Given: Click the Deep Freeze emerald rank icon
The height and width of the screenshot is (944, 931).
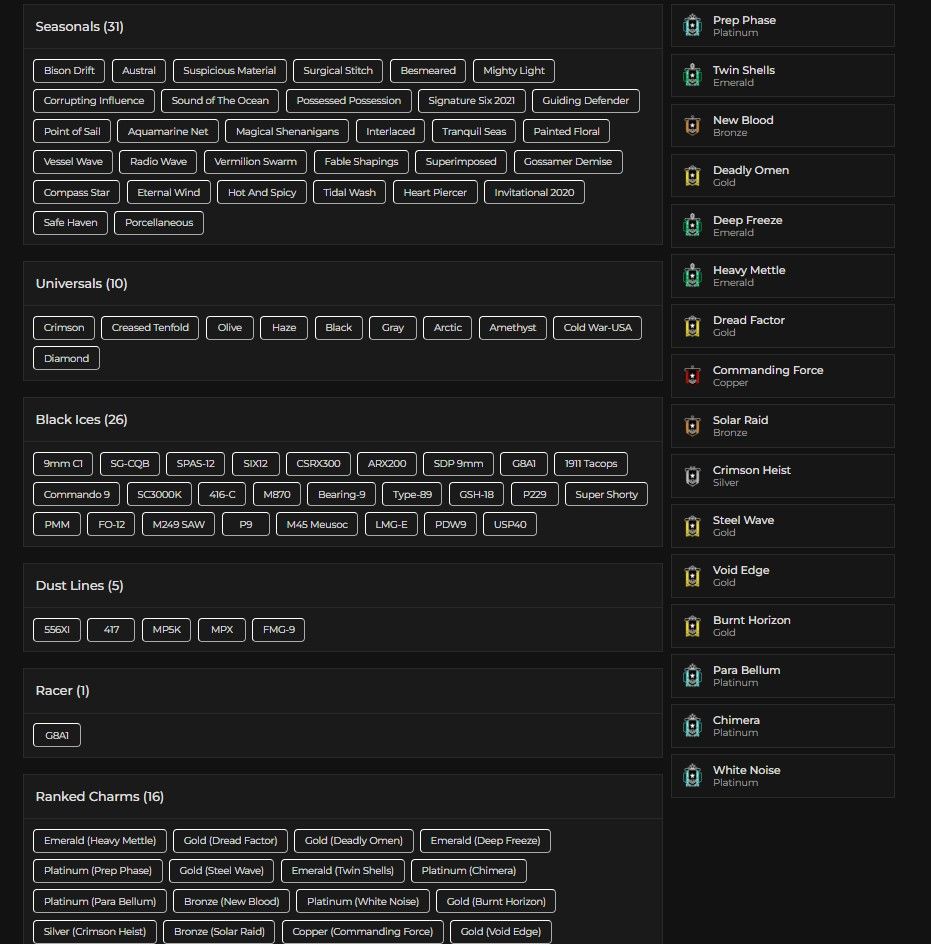Looking at the screenshot, I should tap(693, 226).
